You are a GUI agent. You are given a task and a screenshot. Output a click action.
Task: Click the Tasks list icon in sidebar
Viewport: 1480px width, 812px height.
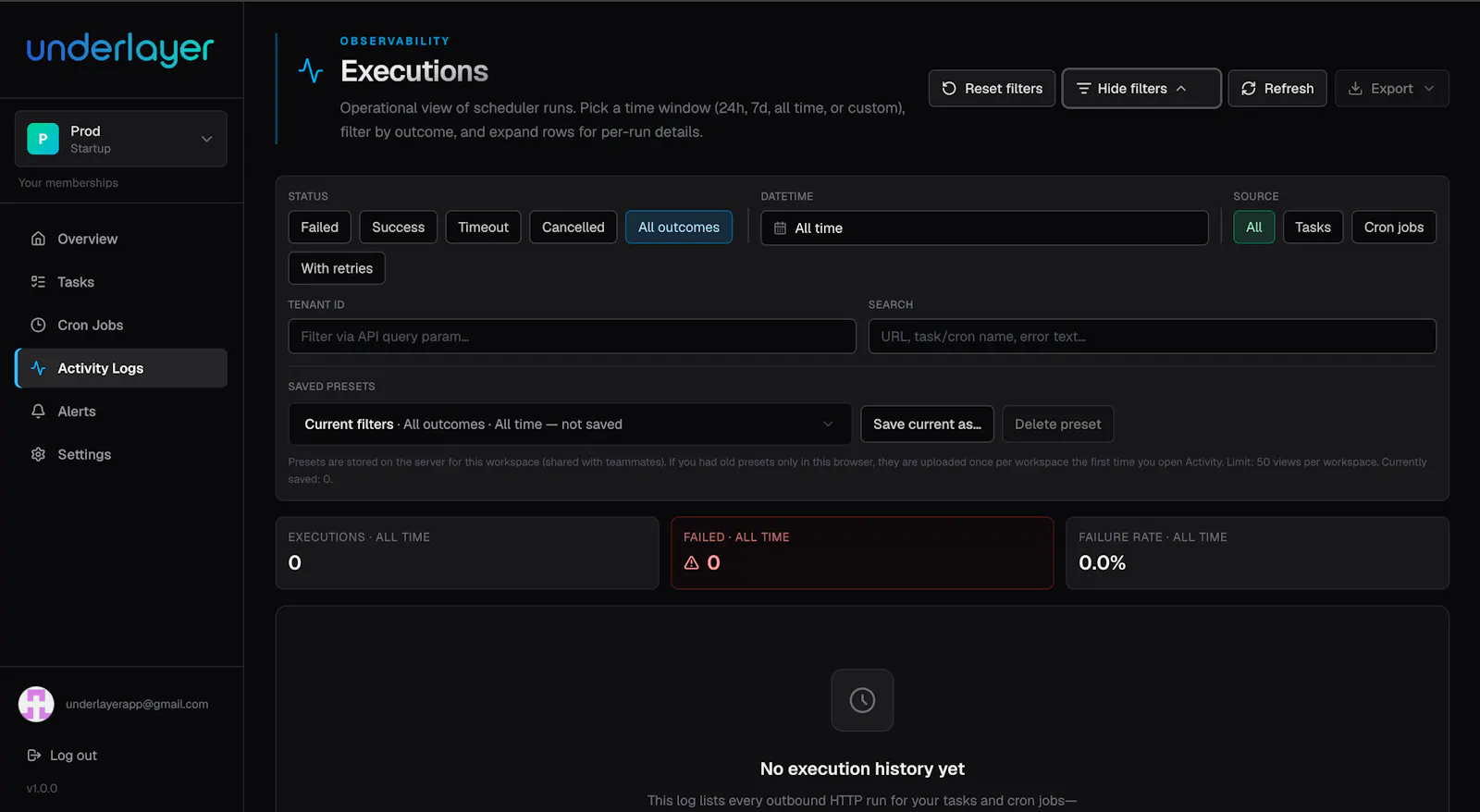pos(38,282)
